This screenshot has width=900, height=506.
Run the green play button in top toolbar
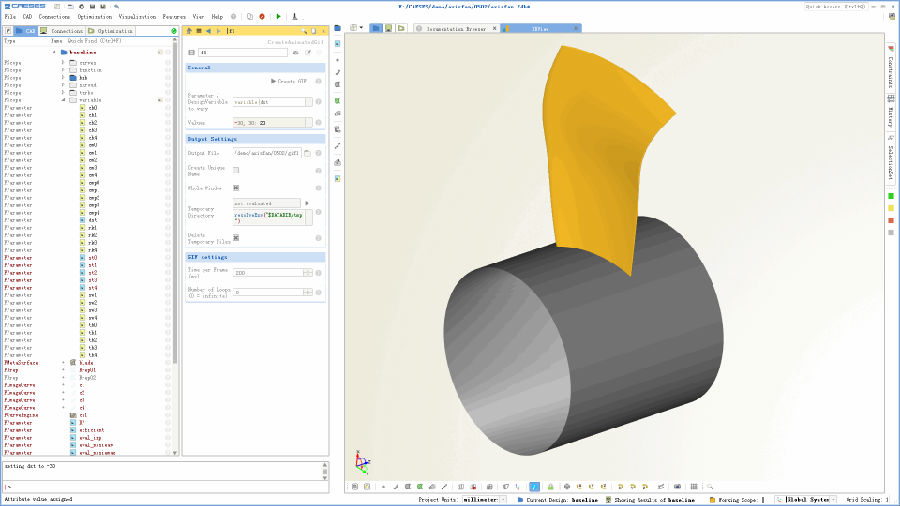[x=278, y=17]
